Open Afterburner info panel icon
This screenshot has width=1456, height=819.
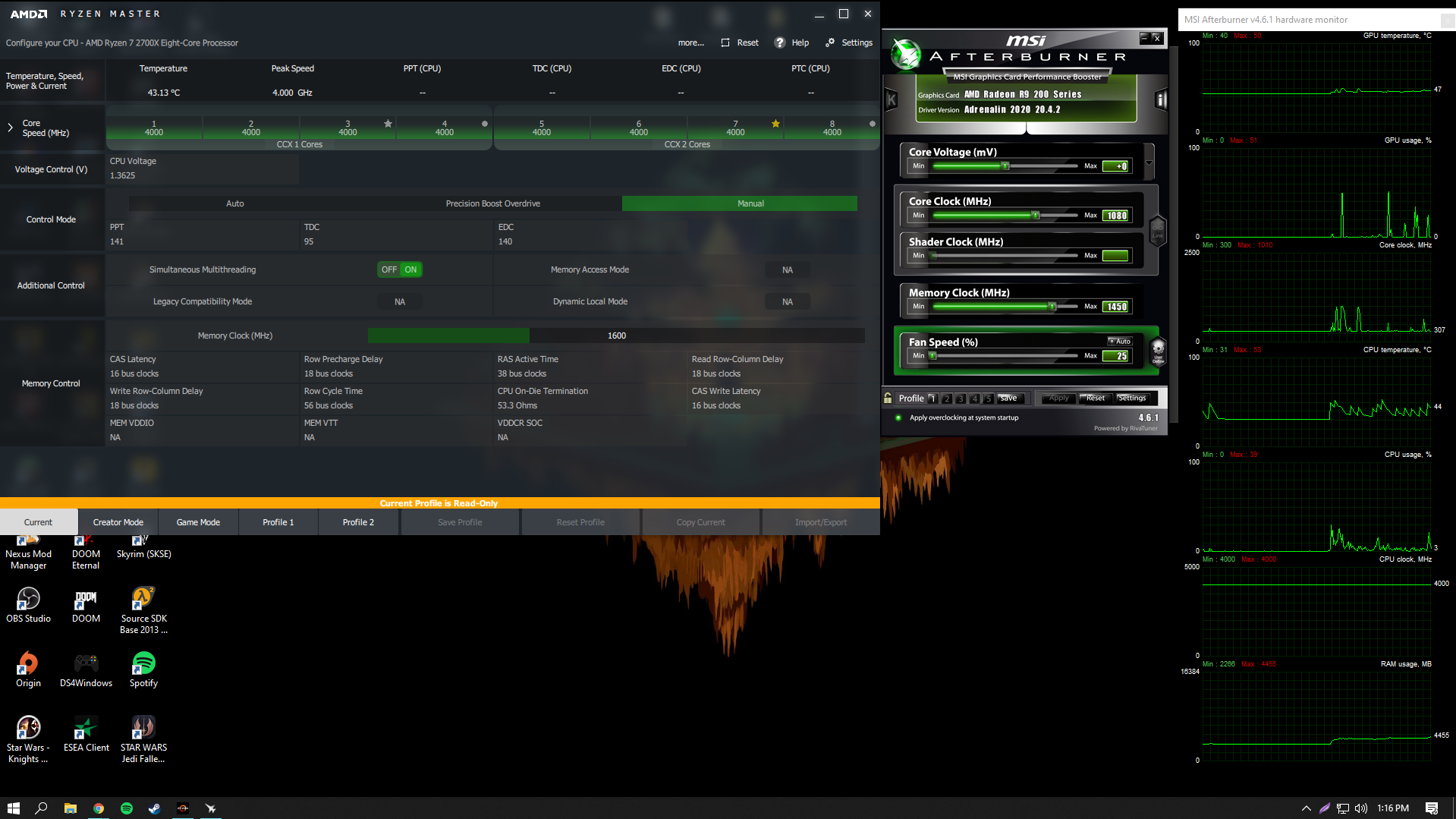click(x=1160, y=99)
